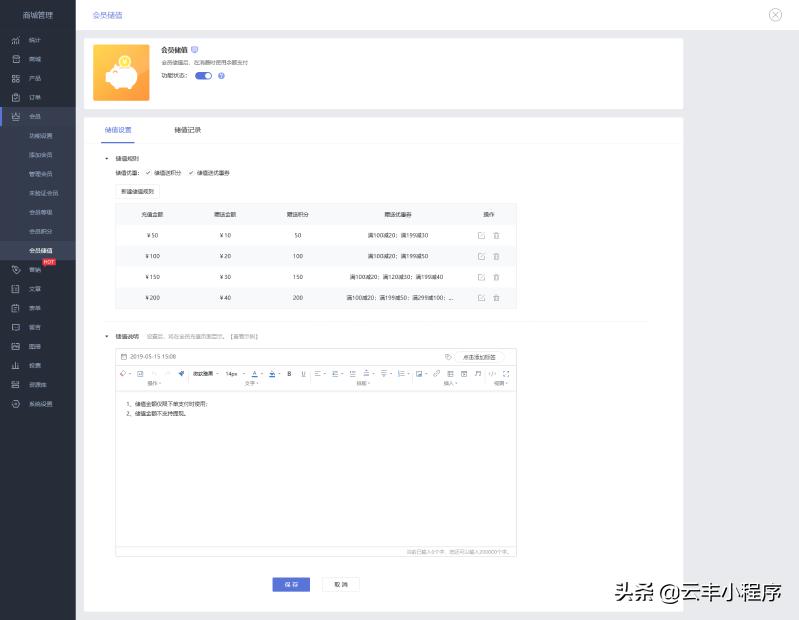The height and width of the screenshot is (620, 799).
Task: Click the cancel button
Action: (x=341, y=584)
